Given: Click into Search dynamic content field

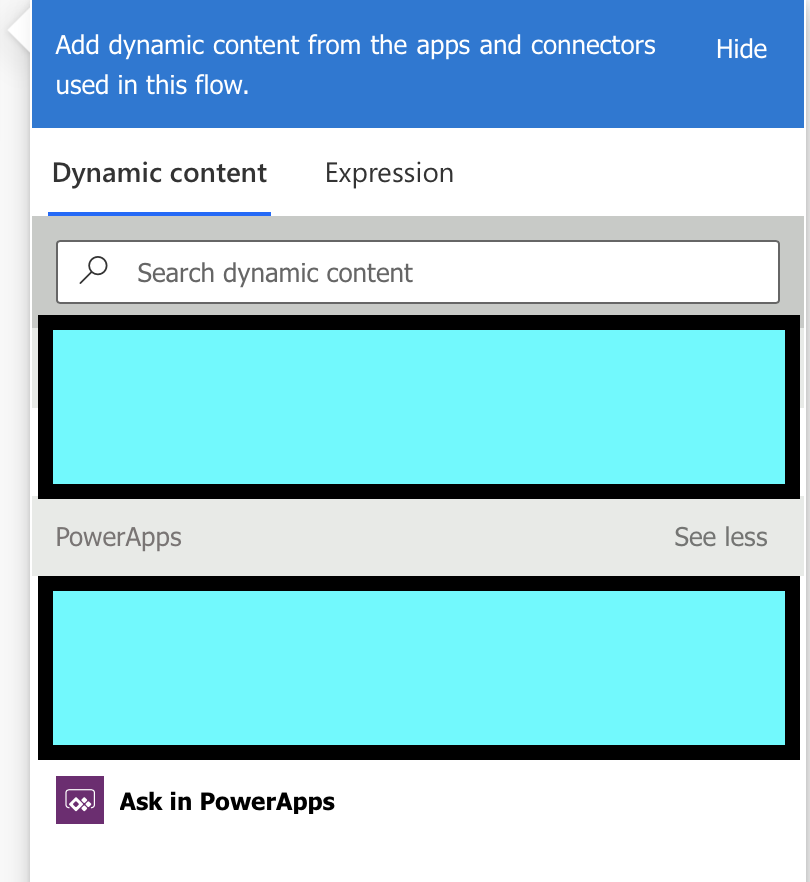Looking at the screenshot, I should (417, 272).
